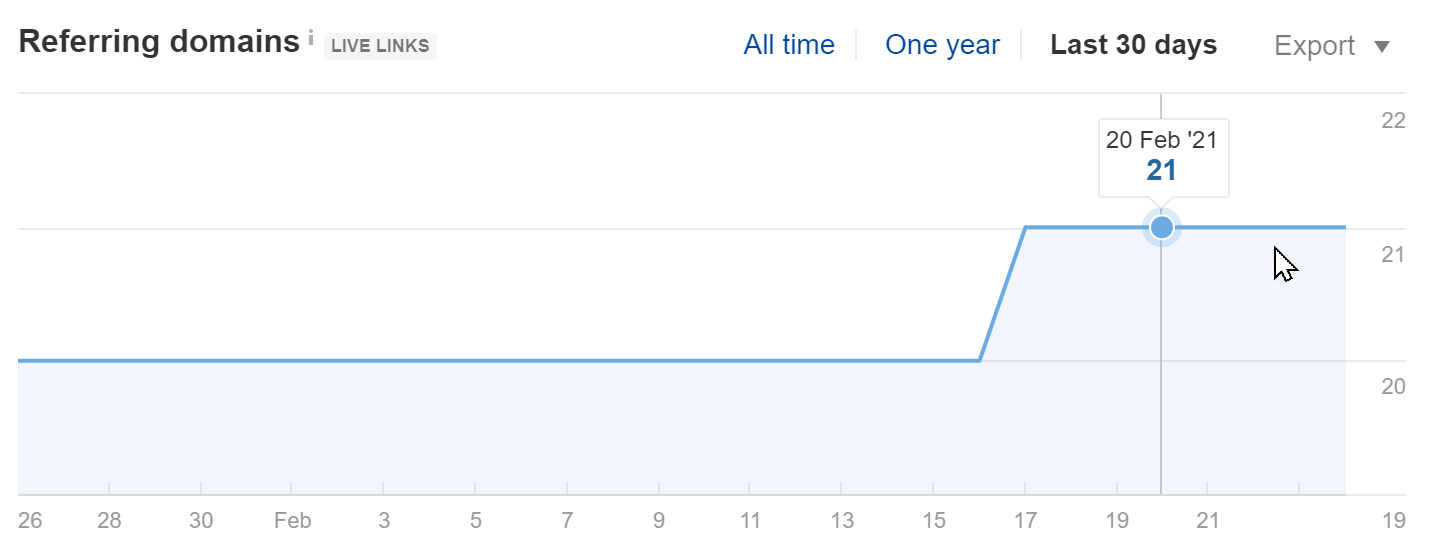Click the x-axis label 17

[1025, 521]
